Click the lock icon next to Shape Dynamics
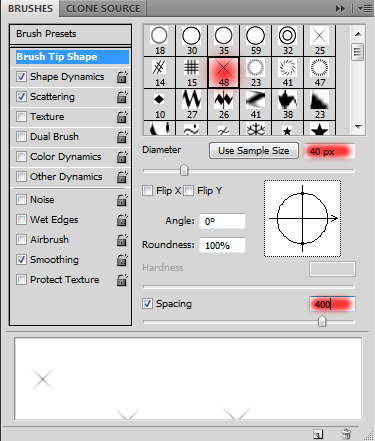Image resolution: width=375 pixels, height=441 pixels. tap(122, 77)
